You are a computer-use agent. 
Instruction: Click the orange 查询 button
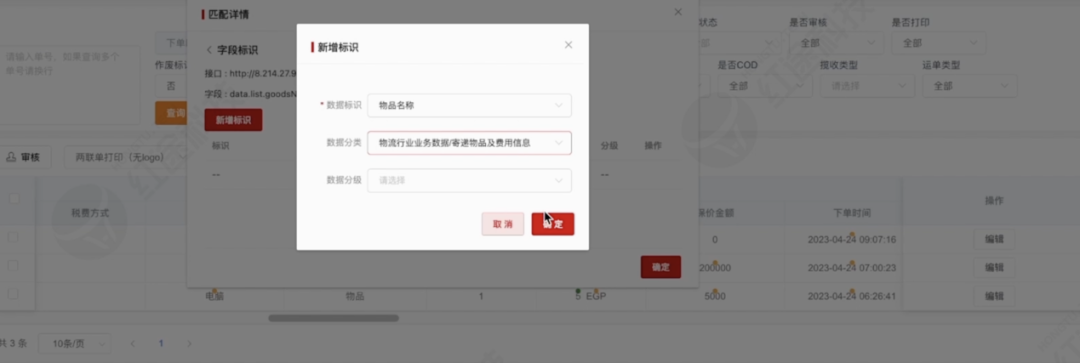(x=172, y=113)
